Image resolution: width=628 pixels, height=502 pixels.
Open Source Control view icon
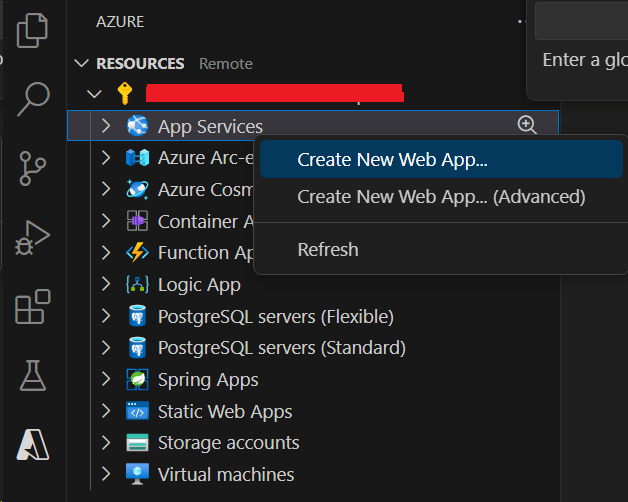[x=33, y=169]
